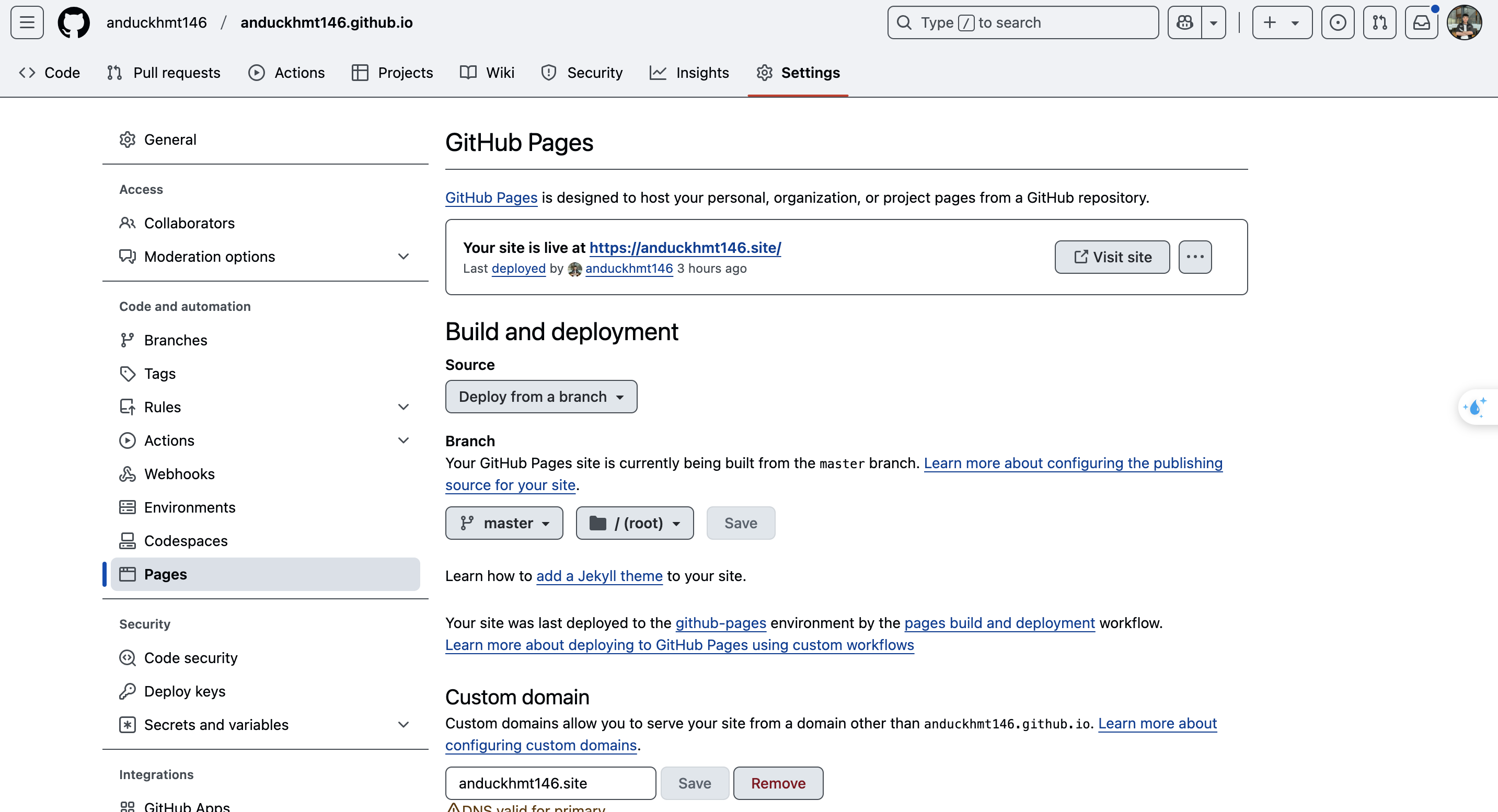The height and width of the screenshot is (812, 1498).
Task: Expand Secrets and variables section
Action: tap(403, 724)
